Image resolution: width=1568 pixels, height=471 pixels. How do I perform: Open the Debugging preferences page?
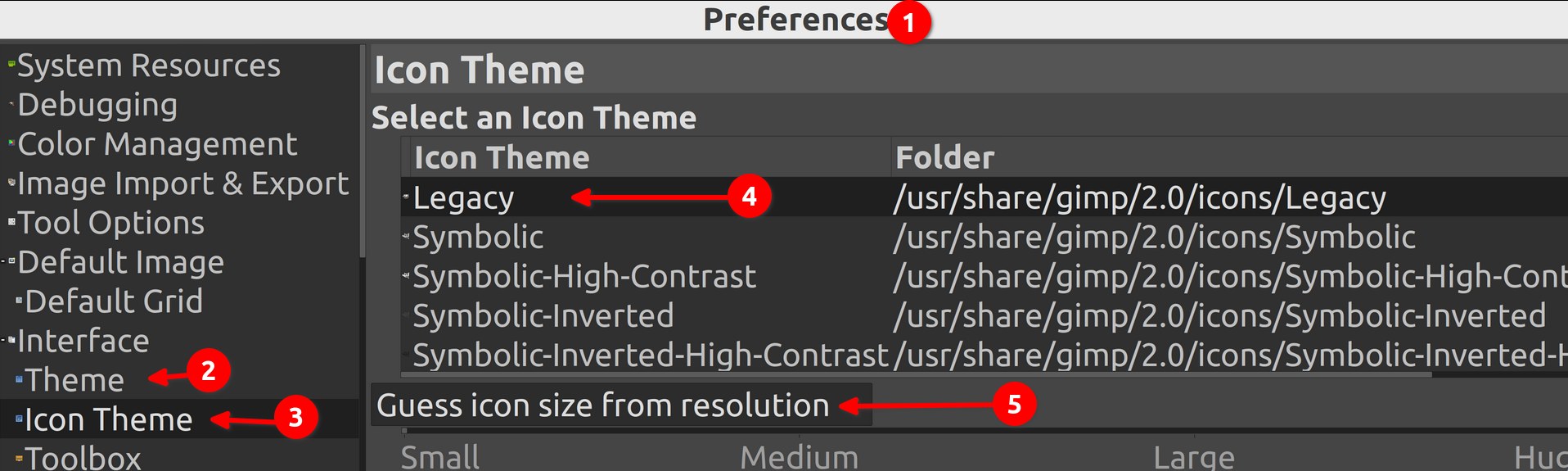pyautogui.click(x=97, y=105)
